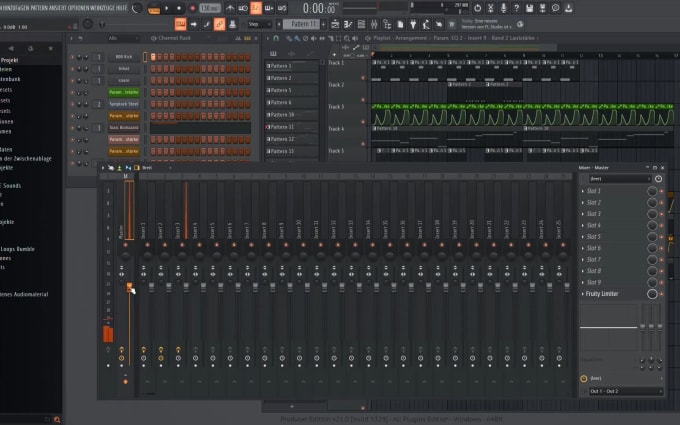Click the Track 1 header in playlist

[x=347, y=70]
